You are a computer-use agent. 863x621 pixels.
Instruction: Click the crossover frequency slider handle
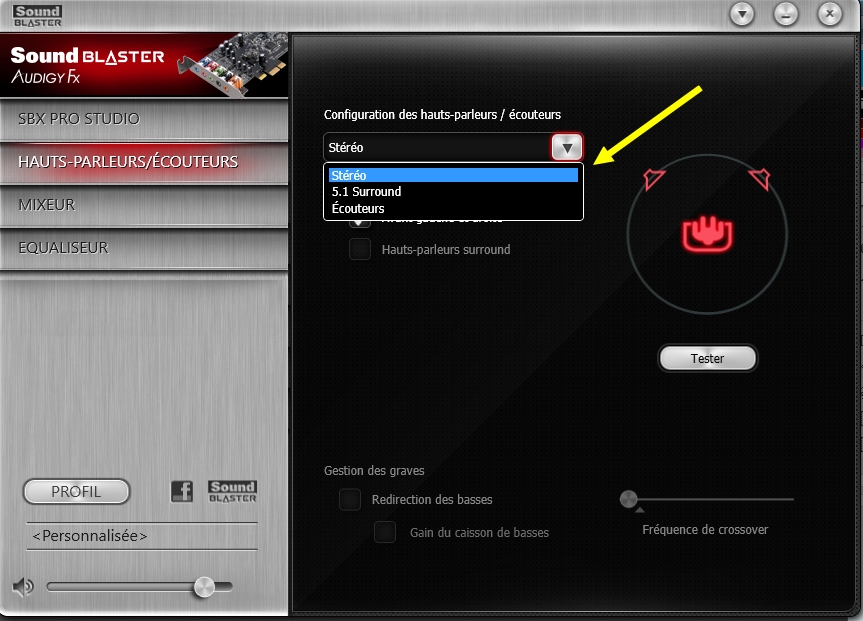(x=629, y=499)
